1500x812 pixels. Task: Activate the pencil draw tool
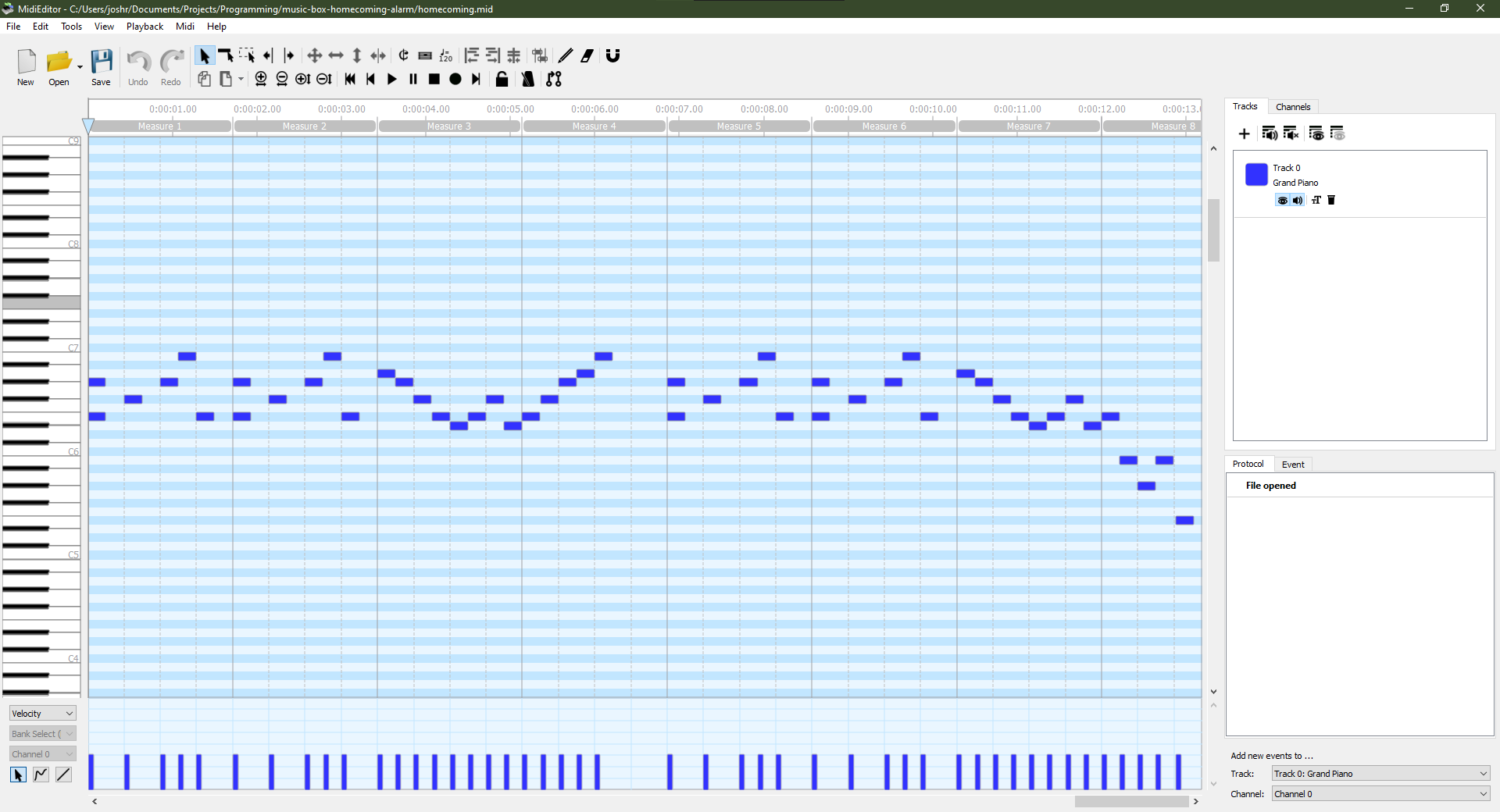566,55
